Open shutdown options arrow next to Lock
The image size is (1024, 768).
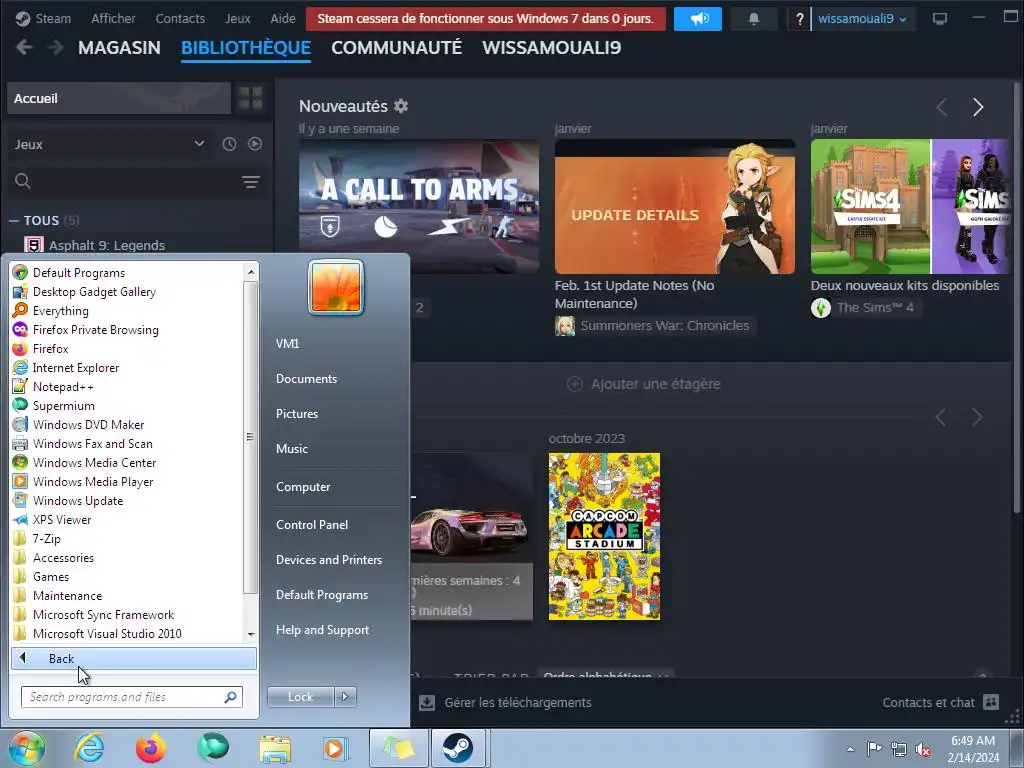click(x=345, y=697)
